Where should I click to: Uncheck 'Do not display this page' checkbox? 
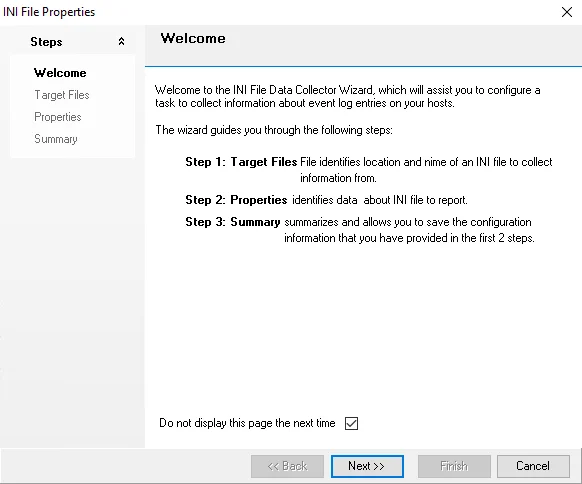[x=351, y=423]
